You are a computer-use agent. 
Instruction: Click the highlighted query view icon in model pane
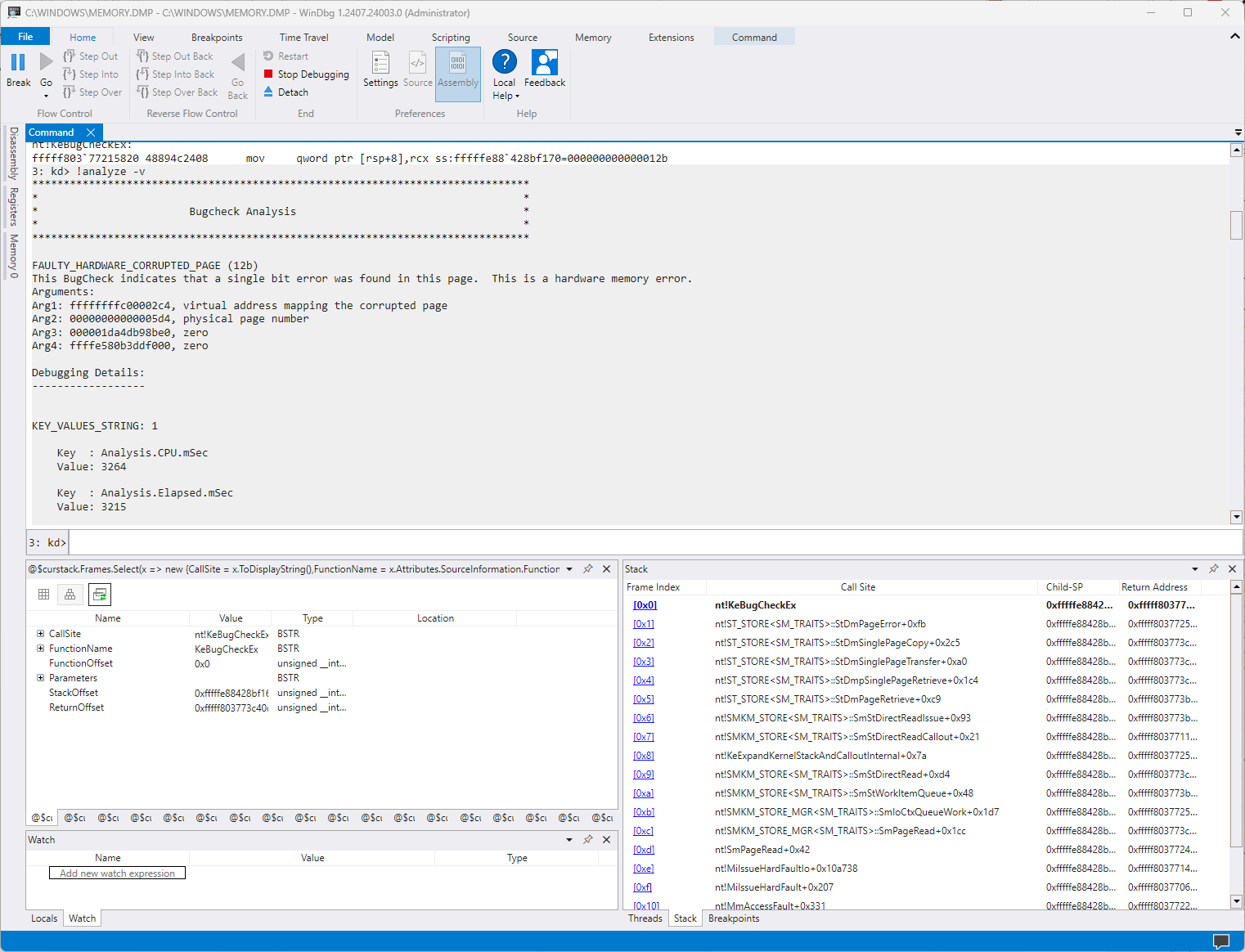point(100,595)
